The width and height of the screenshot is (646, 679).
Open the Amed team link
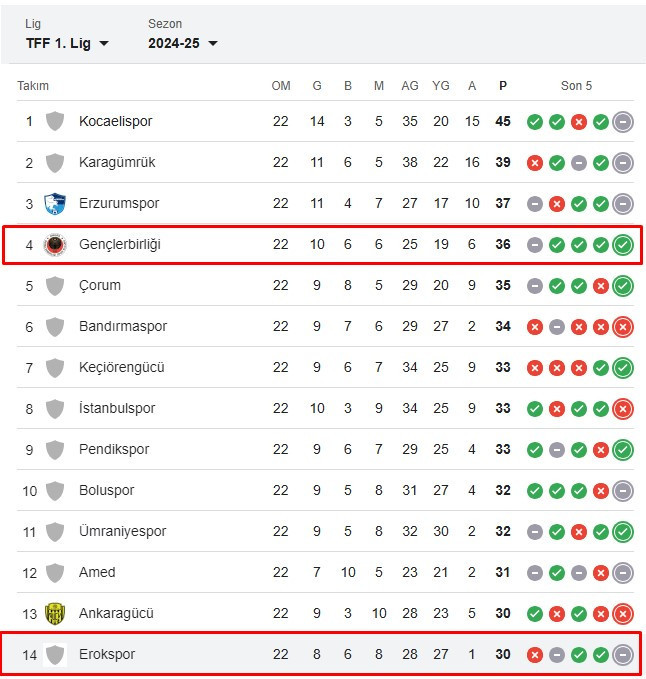(x=97, y=572)
